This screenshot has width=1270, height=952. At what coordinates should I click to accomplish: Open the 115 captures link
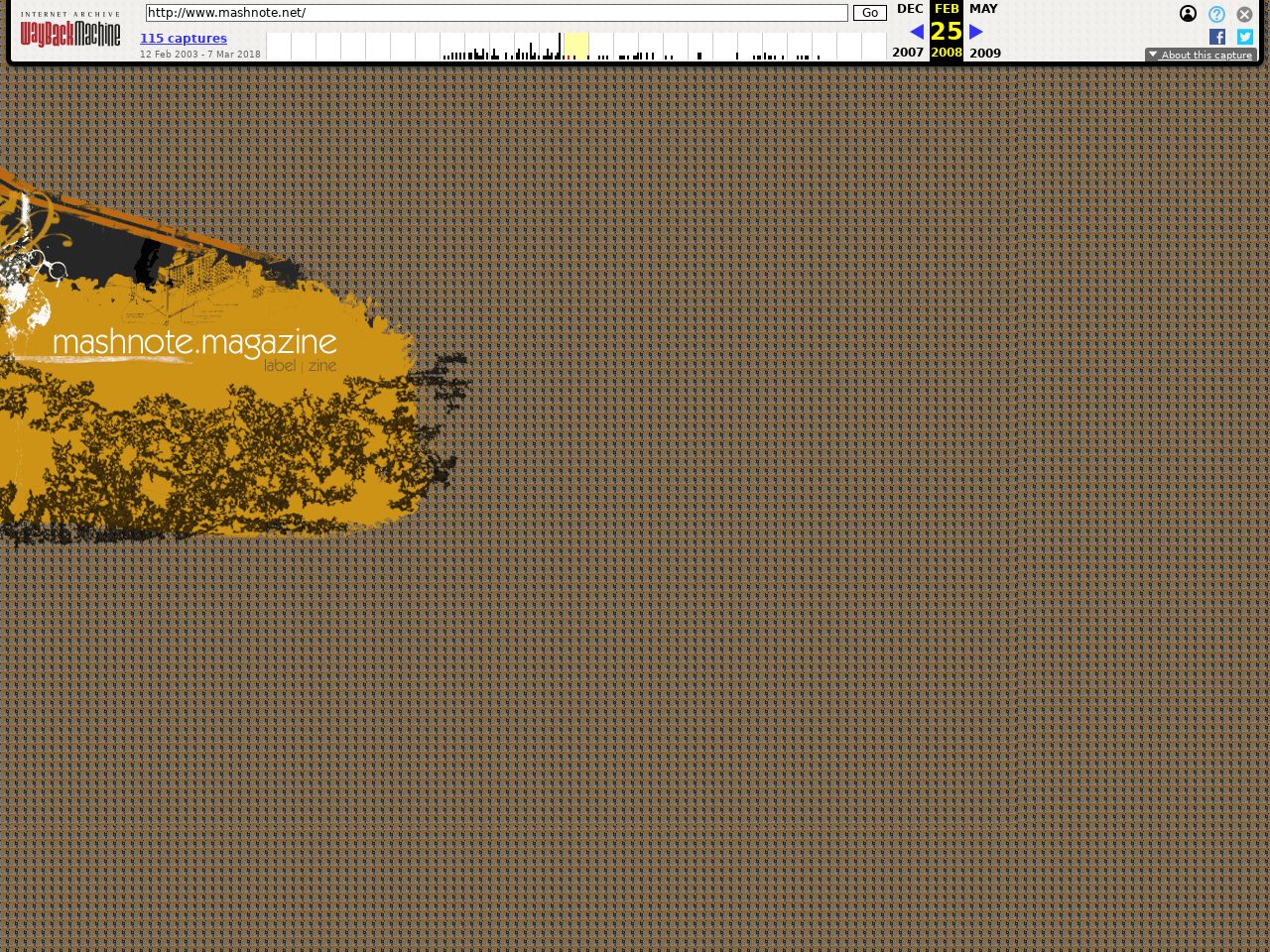click(x=184, y=39)
